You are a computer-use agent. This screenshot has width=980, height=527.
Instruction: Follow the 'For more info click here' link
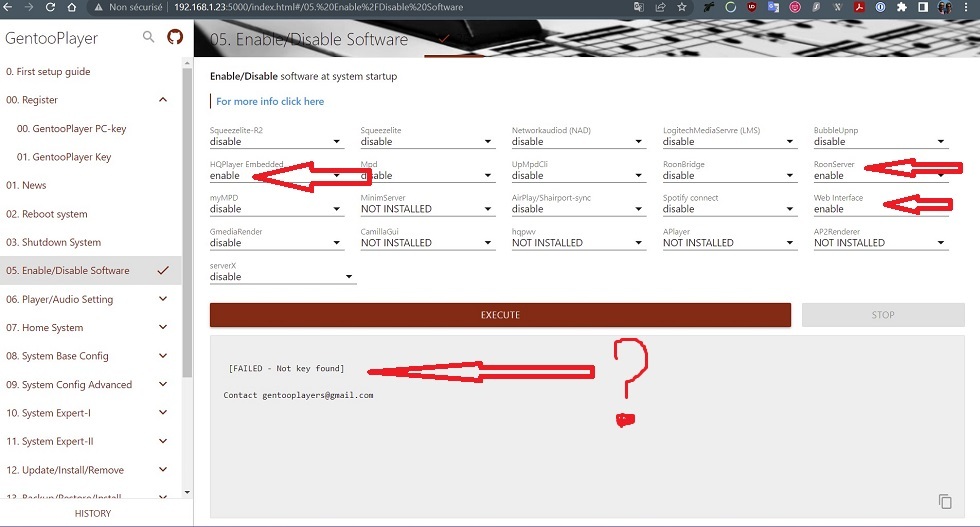point(270,101)
